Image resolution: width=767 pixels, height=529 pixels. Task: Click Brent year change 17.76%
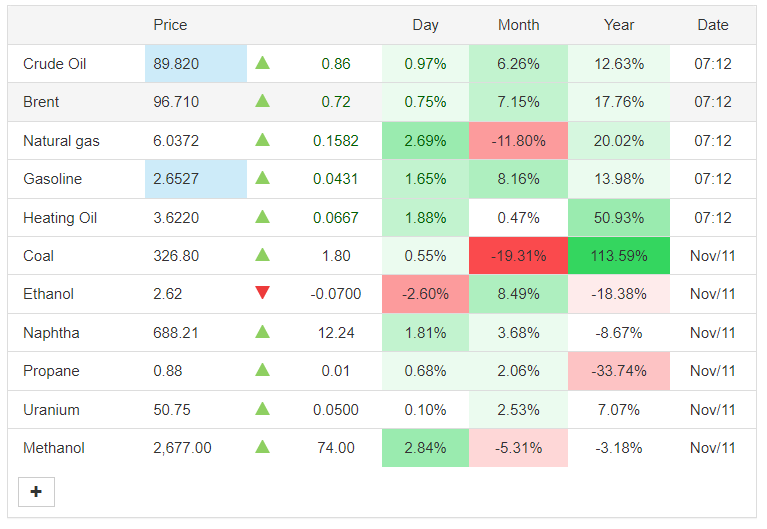[619, 102]
